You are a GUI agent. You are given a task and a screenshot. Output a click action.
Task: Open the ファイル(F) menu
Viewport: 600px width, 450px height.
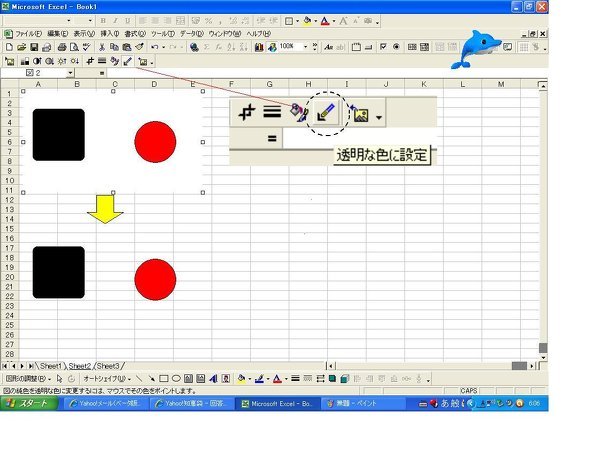[28, 34]
